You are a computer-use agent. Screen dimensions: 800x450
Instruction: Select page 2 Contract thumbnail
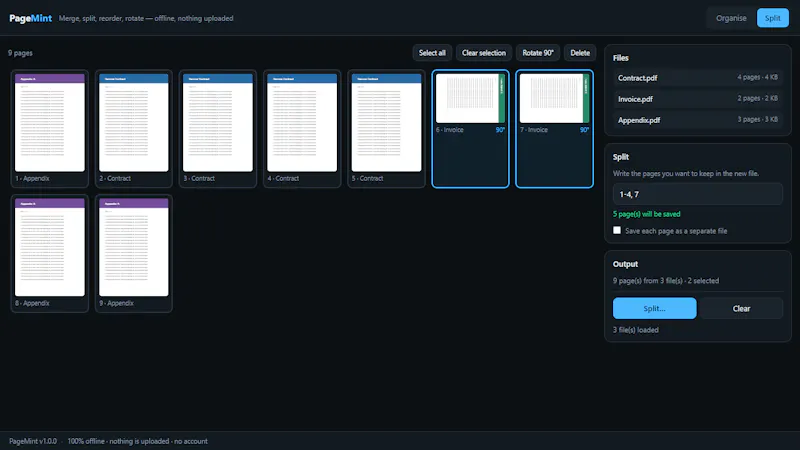point(134,129)
